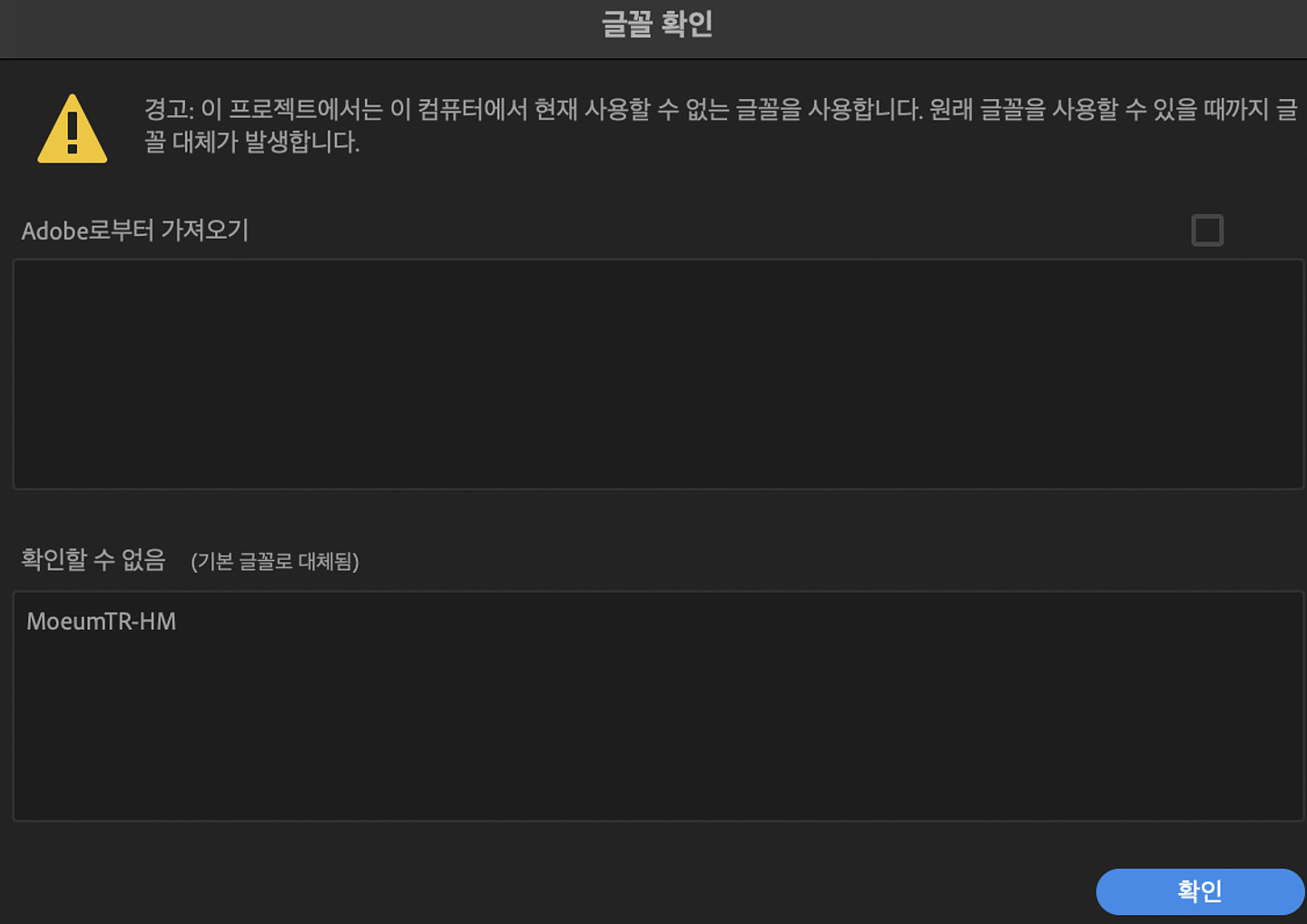Dismiss the font warning via blue 확인
Viewport: 1307px width, 924px height.
point(1200,891)
